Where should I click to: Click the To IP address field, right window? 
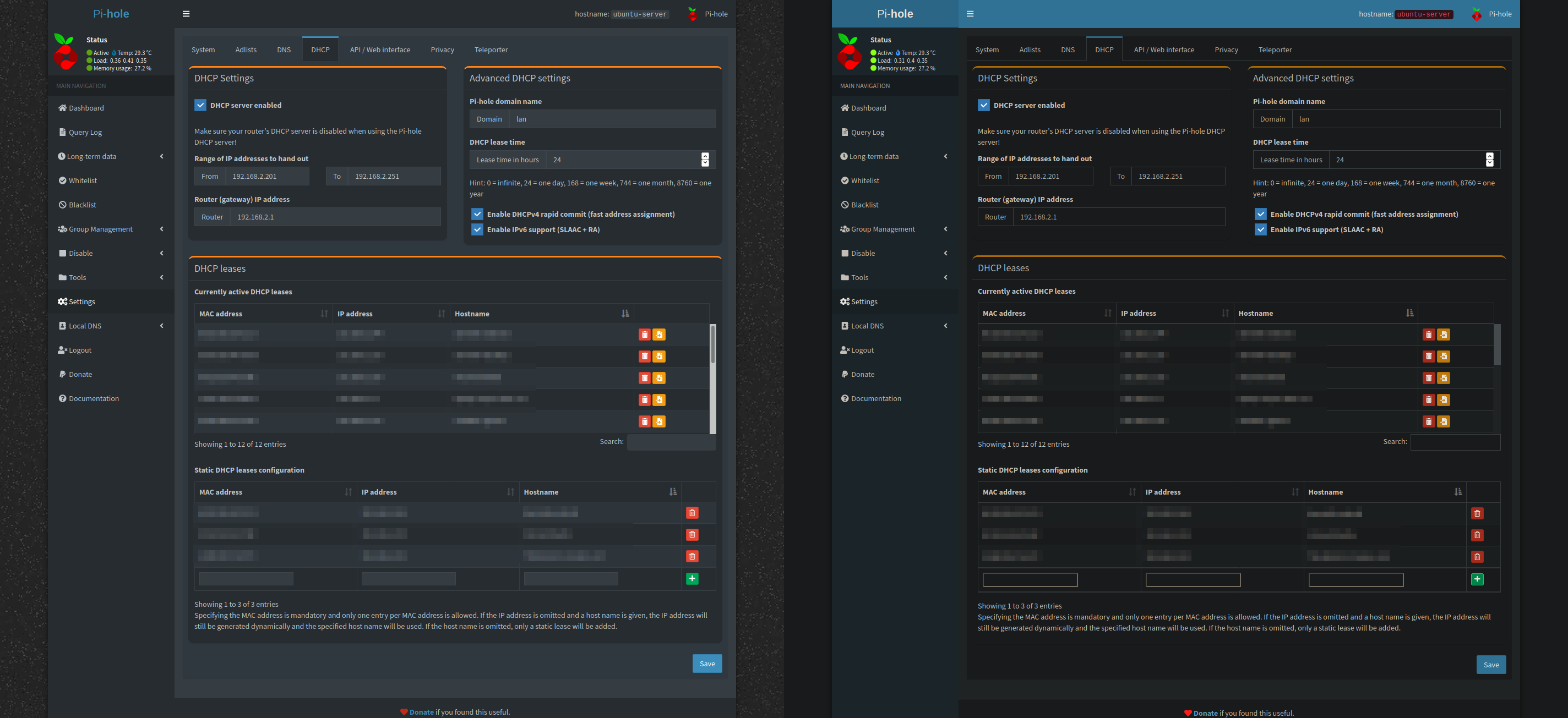coord(1178,177)
